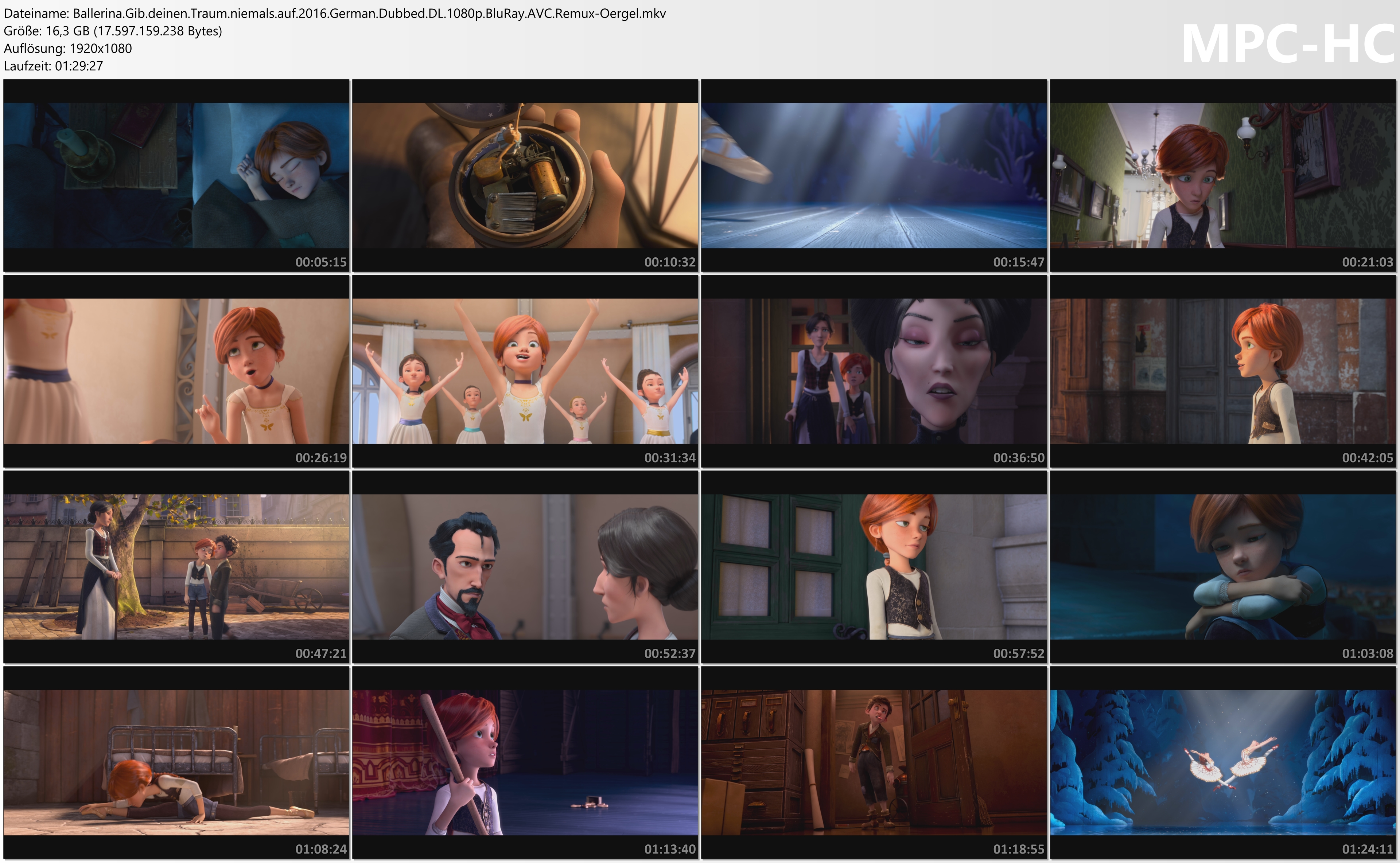The width and height of the screenshot is (1400, 863).
Task: Click the ballet class thumbnail at 00:31:34
Action: coord(525,371)
